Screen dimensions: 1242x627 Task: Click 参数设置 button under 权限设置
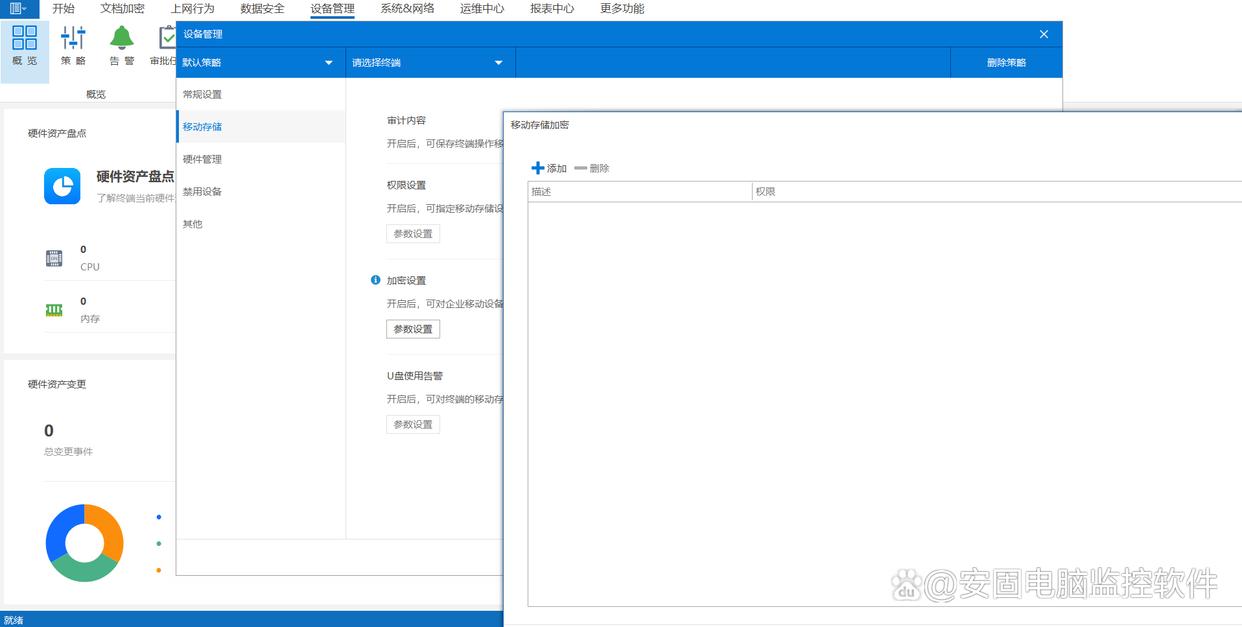413,233
